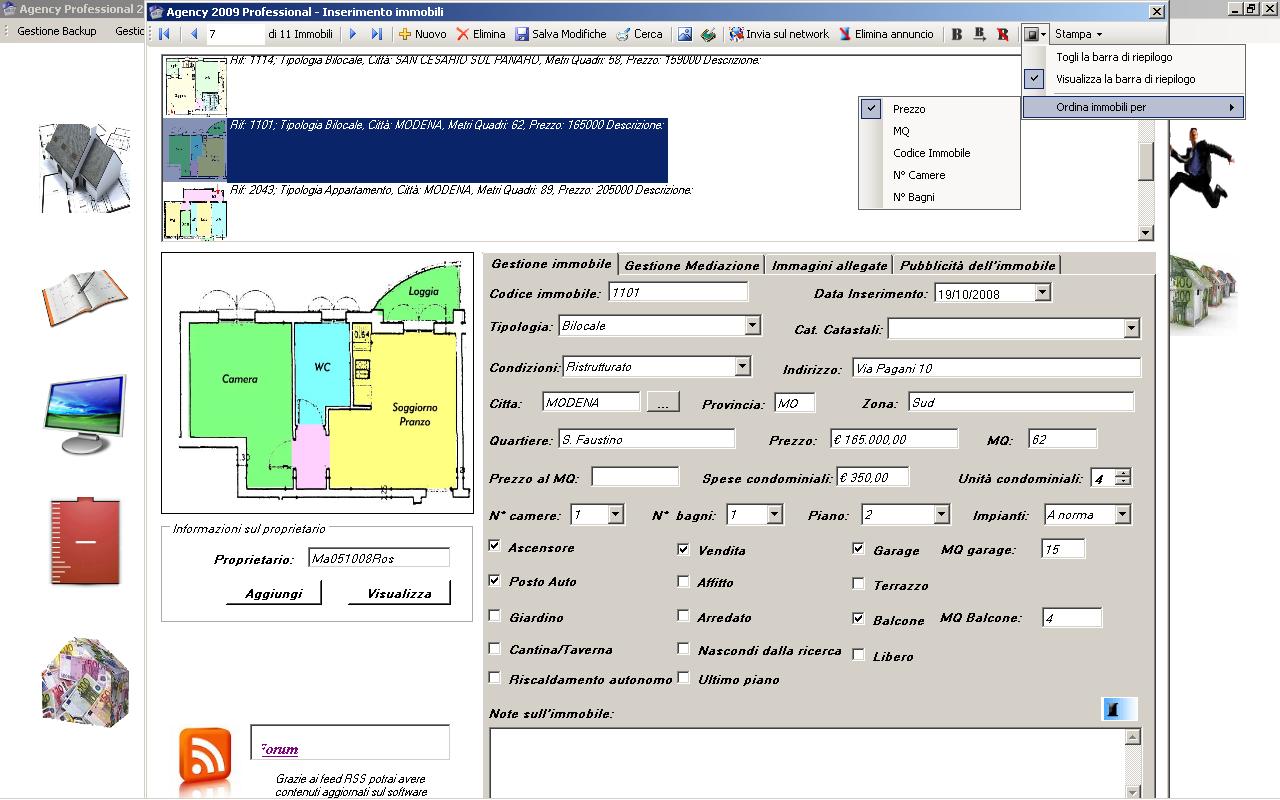This screenshot has height=800, width=1280.
Task: Toggle the Garage checkbox
Action: pyautogui.click(x=858, y=548)
